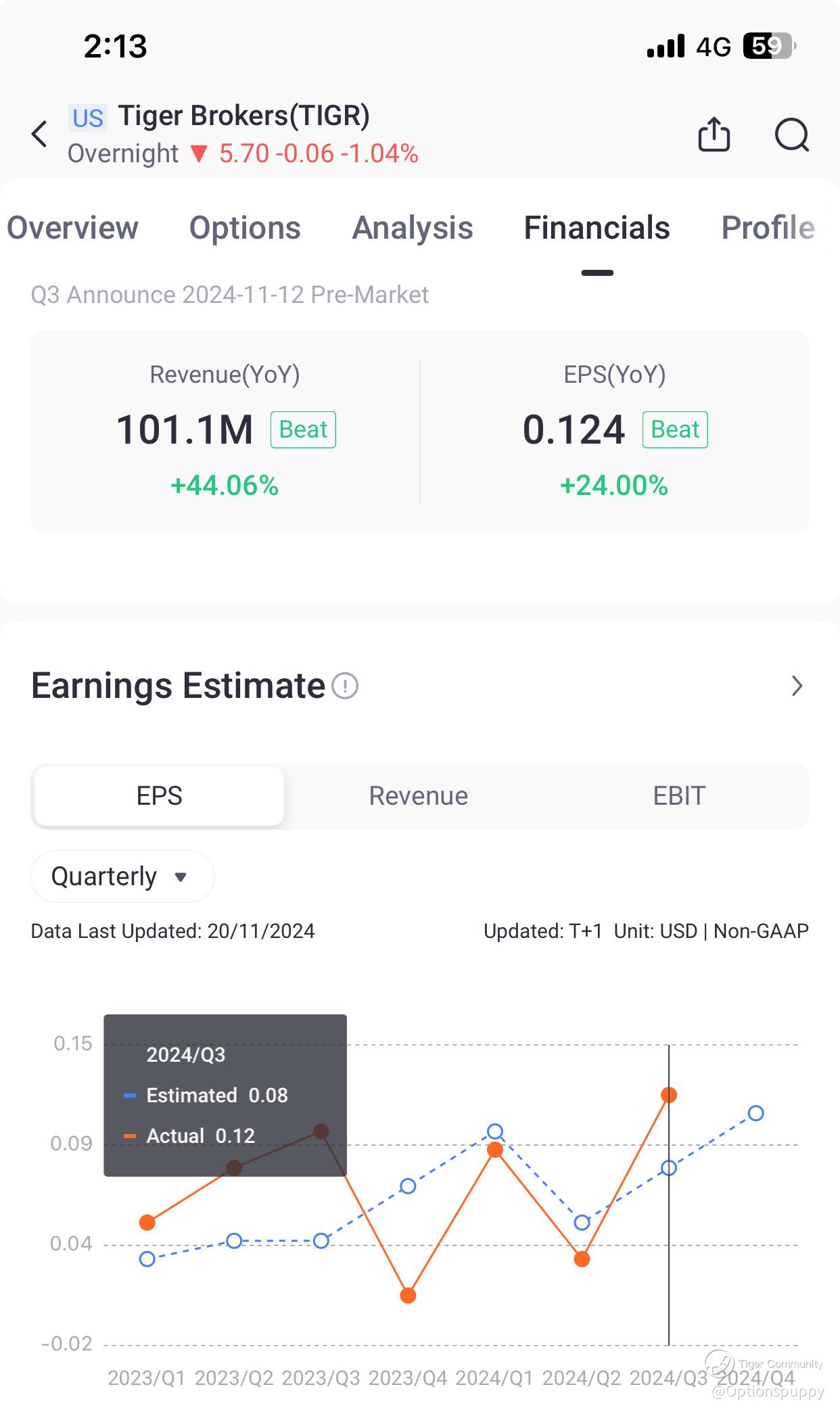Tap the +24.00% EPS growth
The image size is (840, 1410).
614,486
